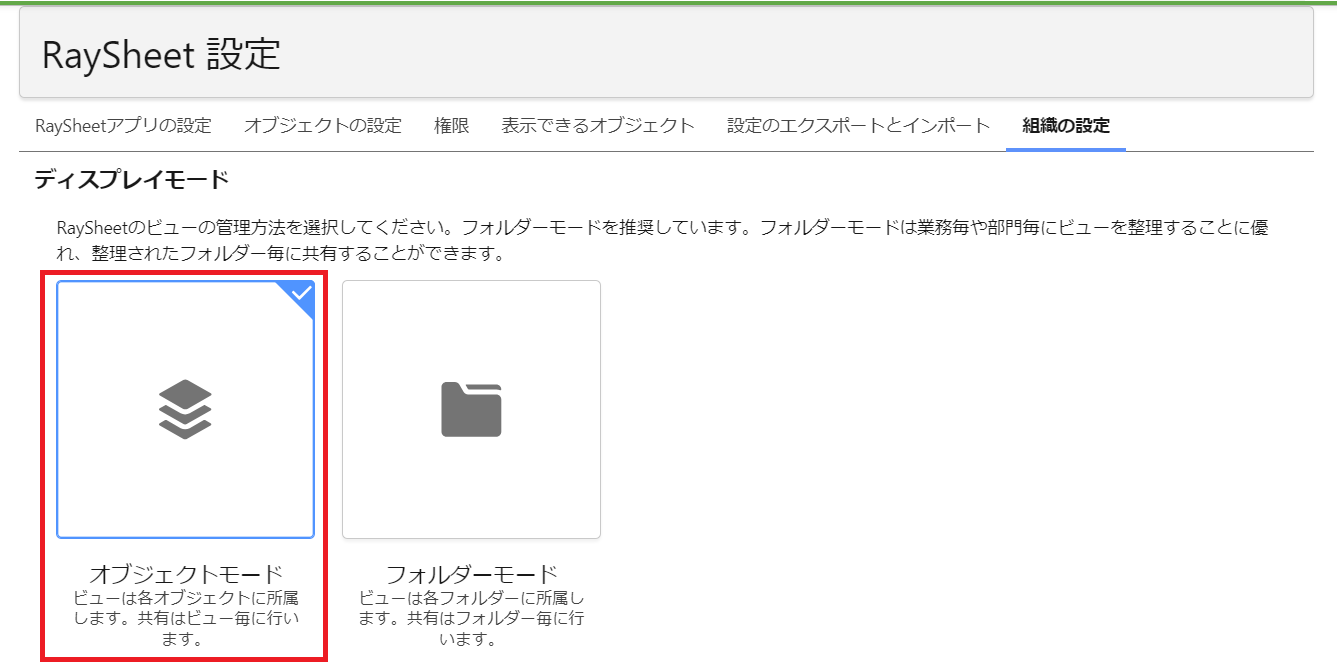1337x669 pixels.
Task: Click the display mode explanation paragraph
Action: pos(664,241)
